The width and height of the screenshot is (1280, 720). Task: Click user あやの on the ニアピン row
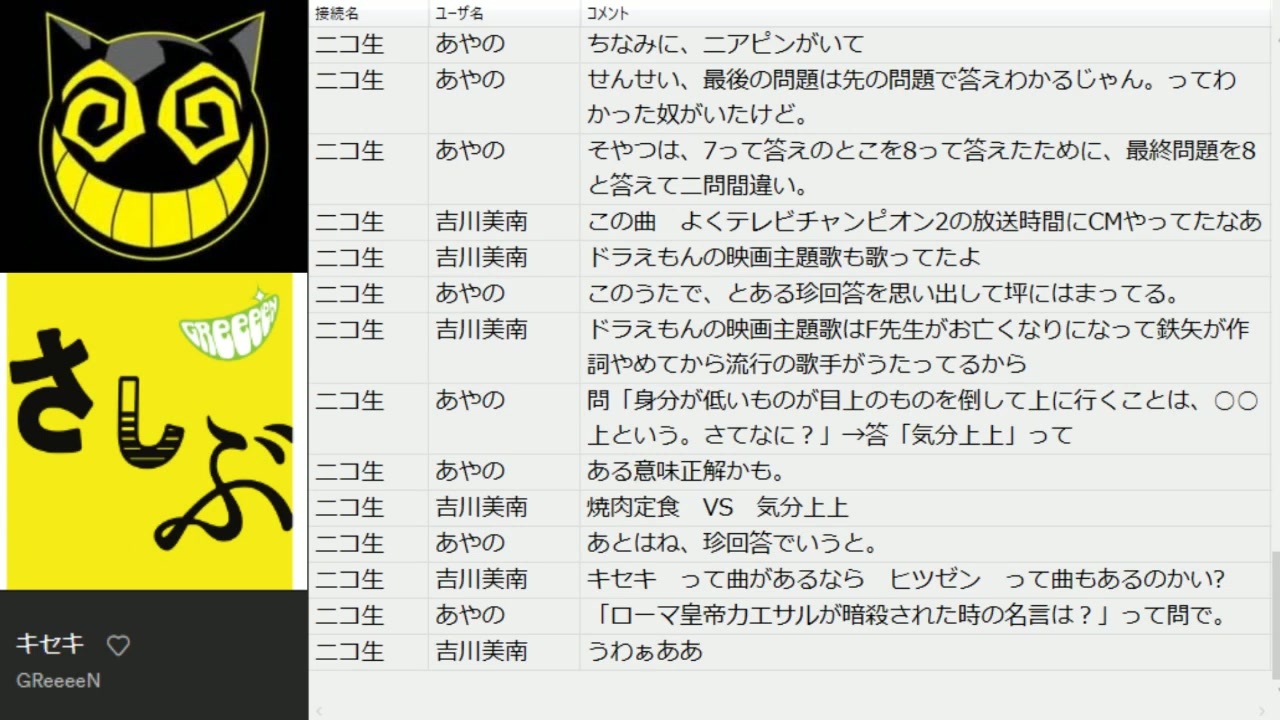pos(470,44)
